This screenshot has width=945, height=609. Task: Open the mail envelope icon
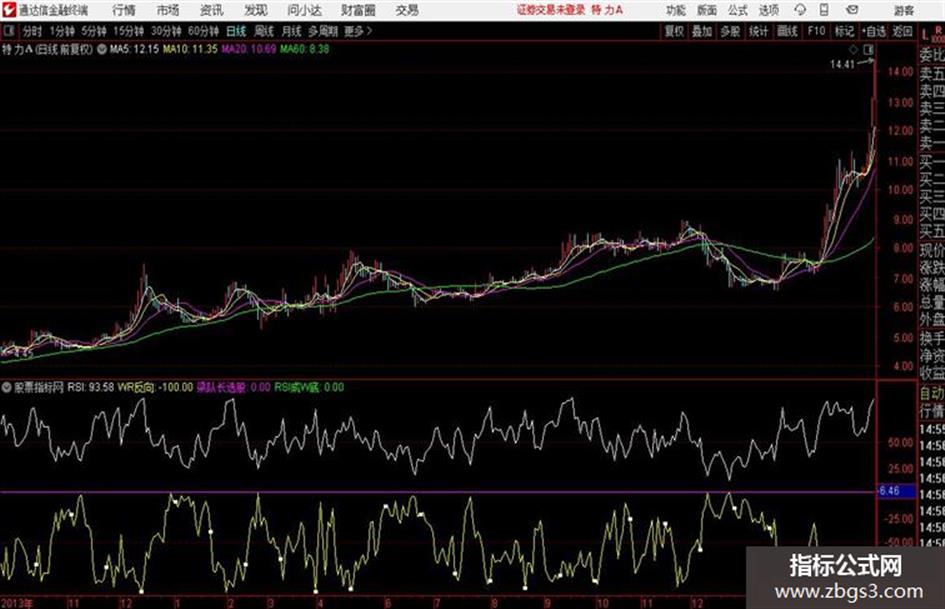(852, 10)
